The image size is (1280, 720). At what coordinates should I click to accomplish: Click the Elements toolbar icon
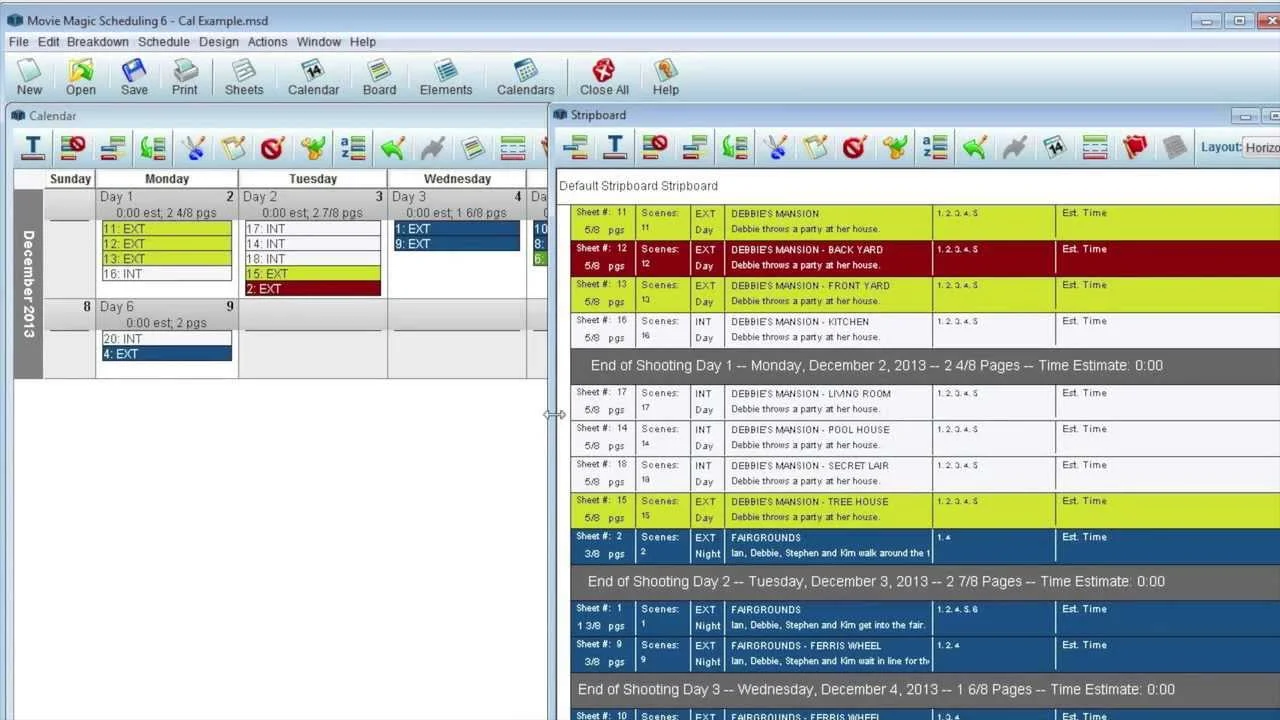(446, 77)
